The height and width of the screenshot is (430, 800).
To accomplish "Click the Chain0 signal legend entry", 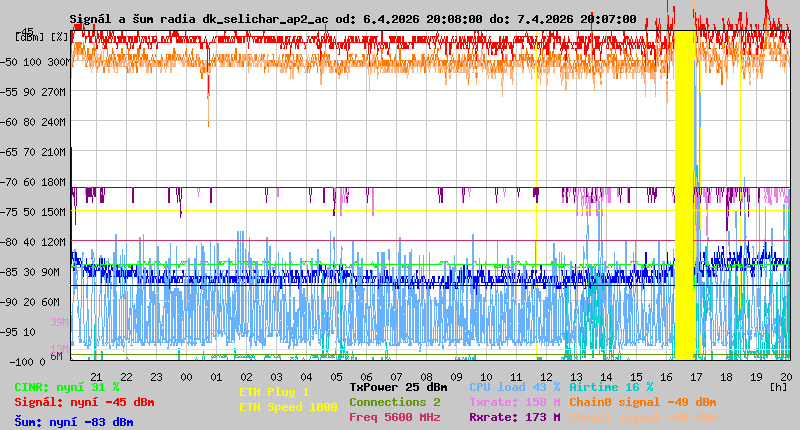I will tap(642, 402).
